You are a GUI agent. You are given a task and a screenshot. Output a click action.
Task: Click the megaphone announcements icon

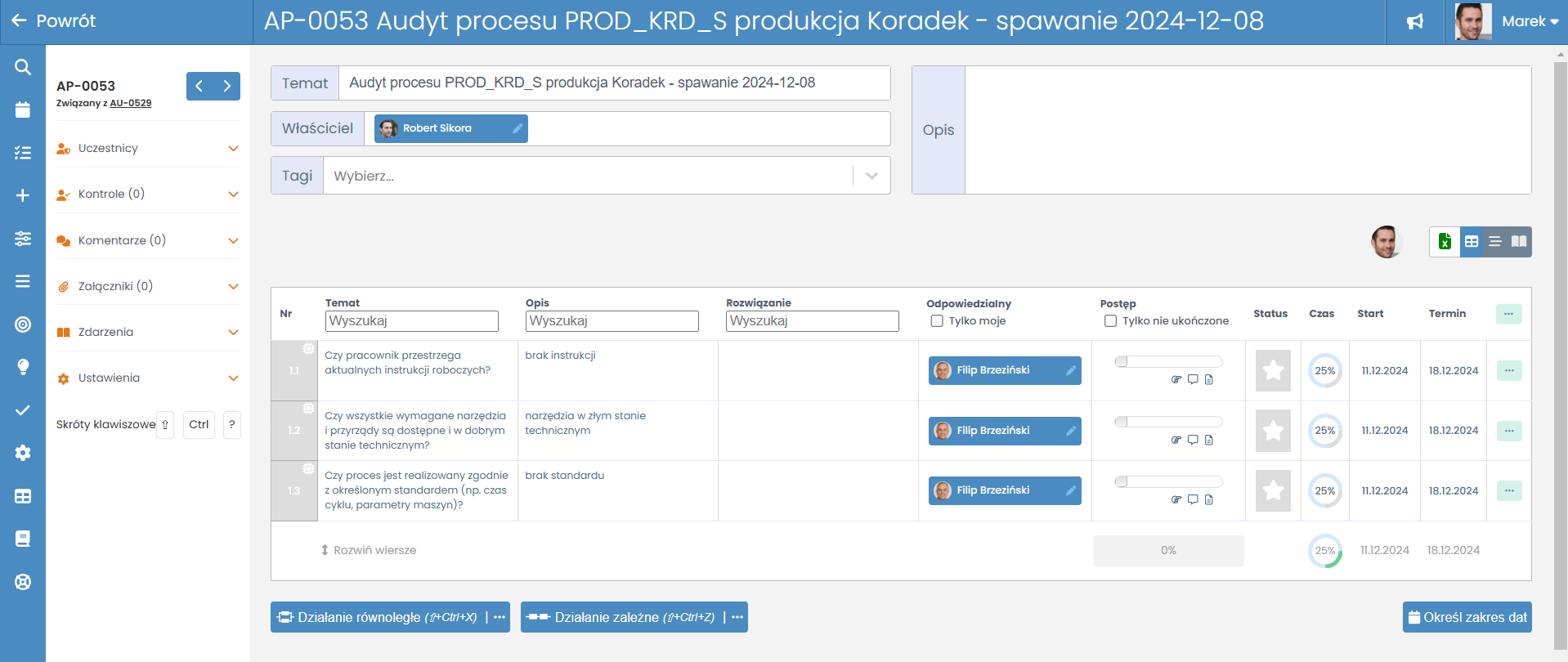1414,22
